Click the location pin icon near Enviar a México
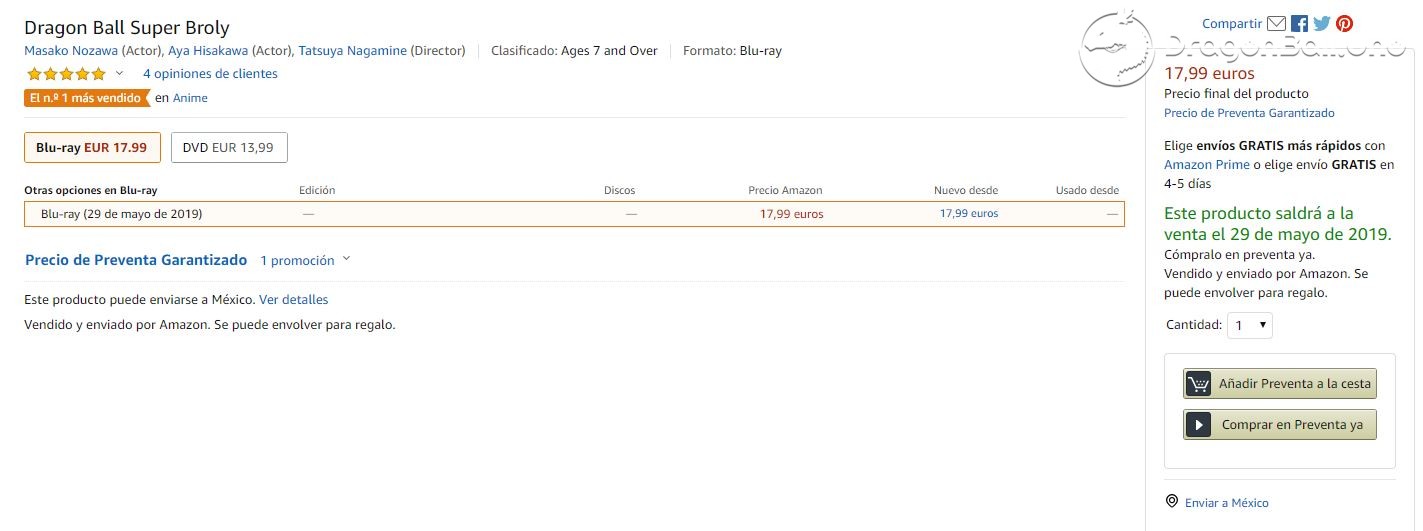Viewport: 1423px width, 531px height. click(x=1172, y=502)
